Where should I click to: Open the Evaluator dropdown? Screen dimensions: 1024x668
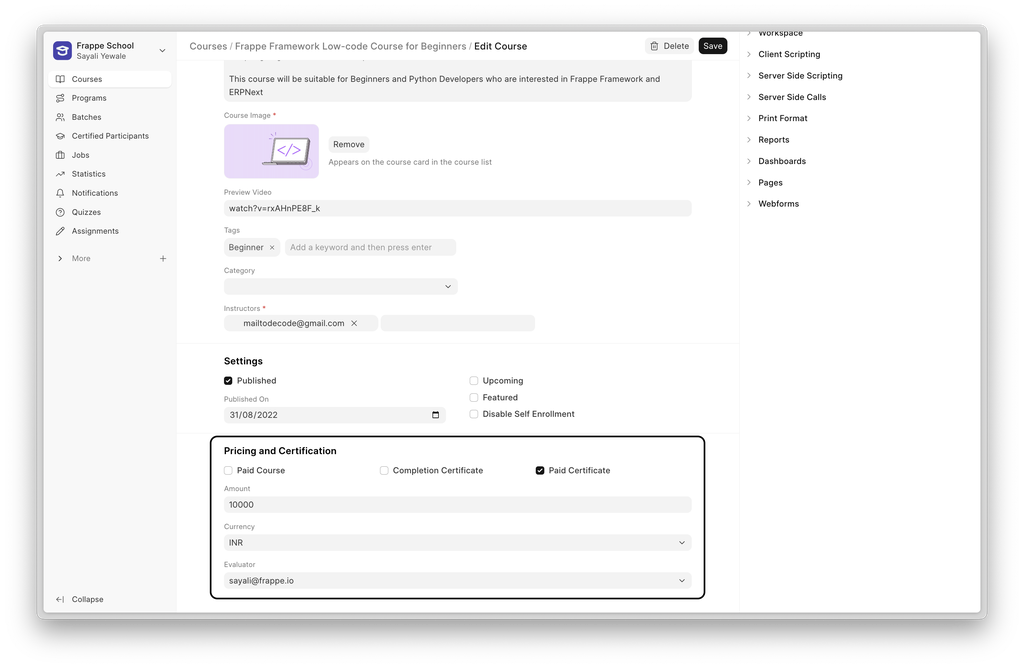pos(457,580)
